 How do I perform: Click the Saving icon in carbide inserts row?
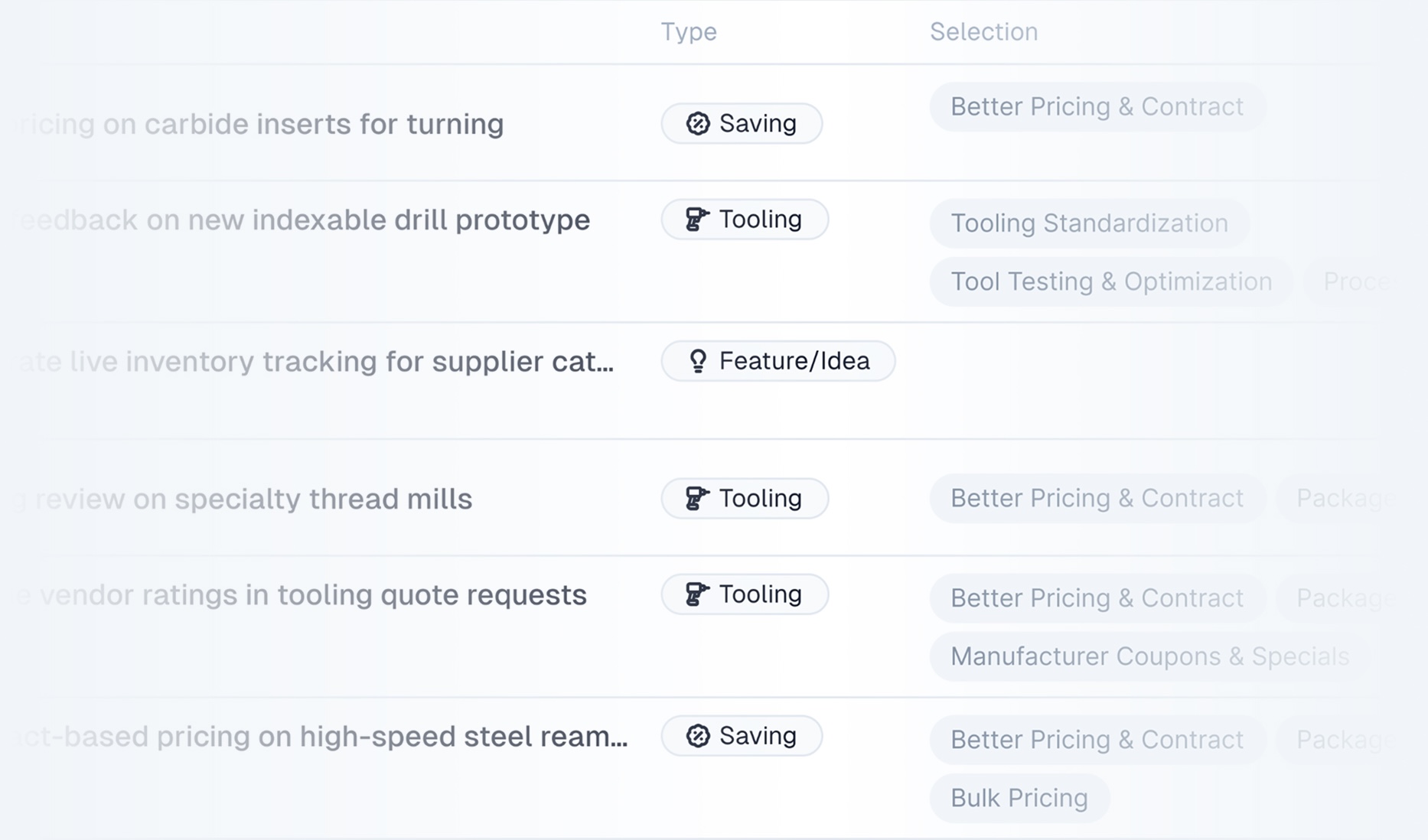pos(697,123)
